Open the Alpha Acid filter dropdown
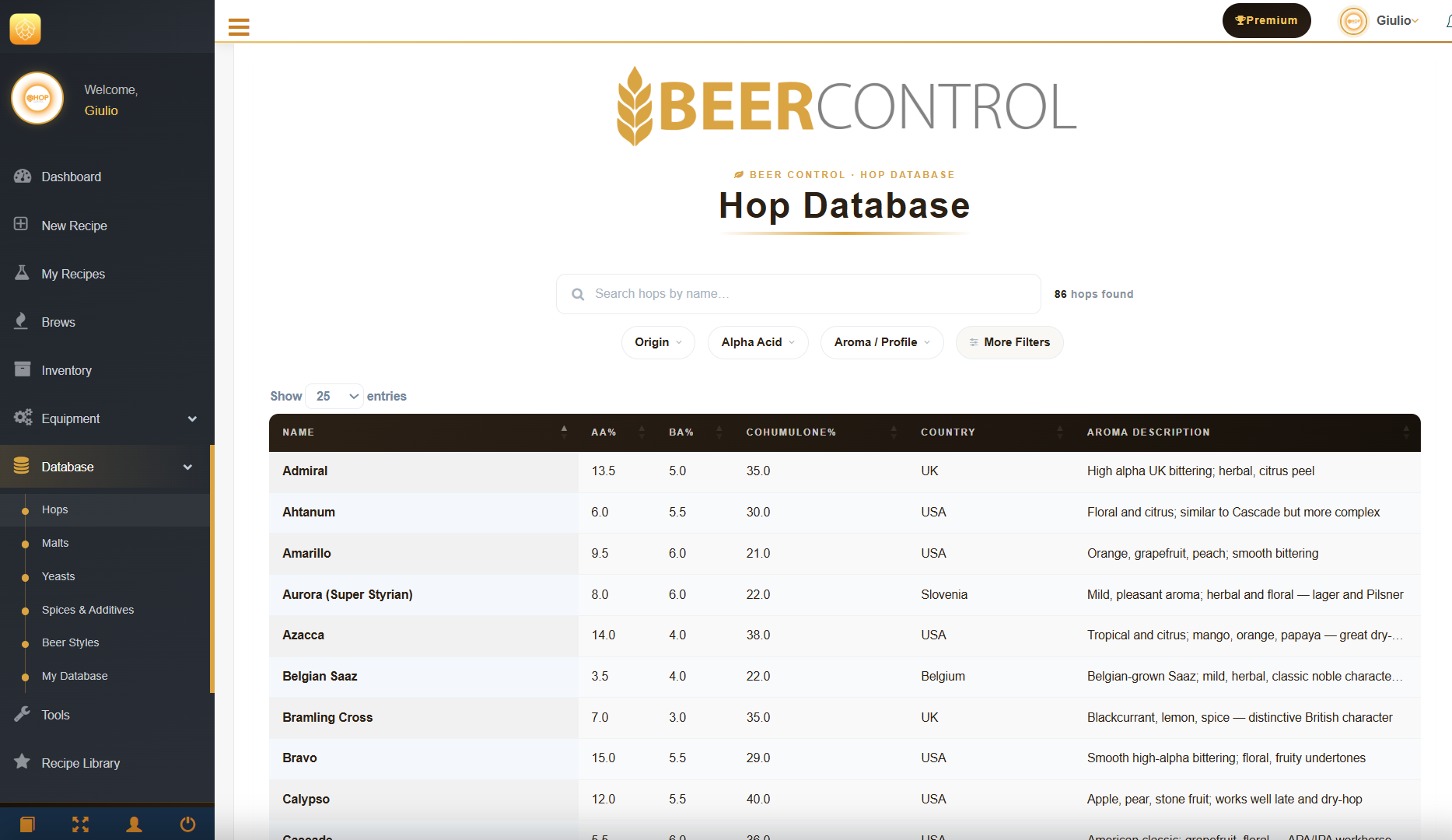 [758, 342]
